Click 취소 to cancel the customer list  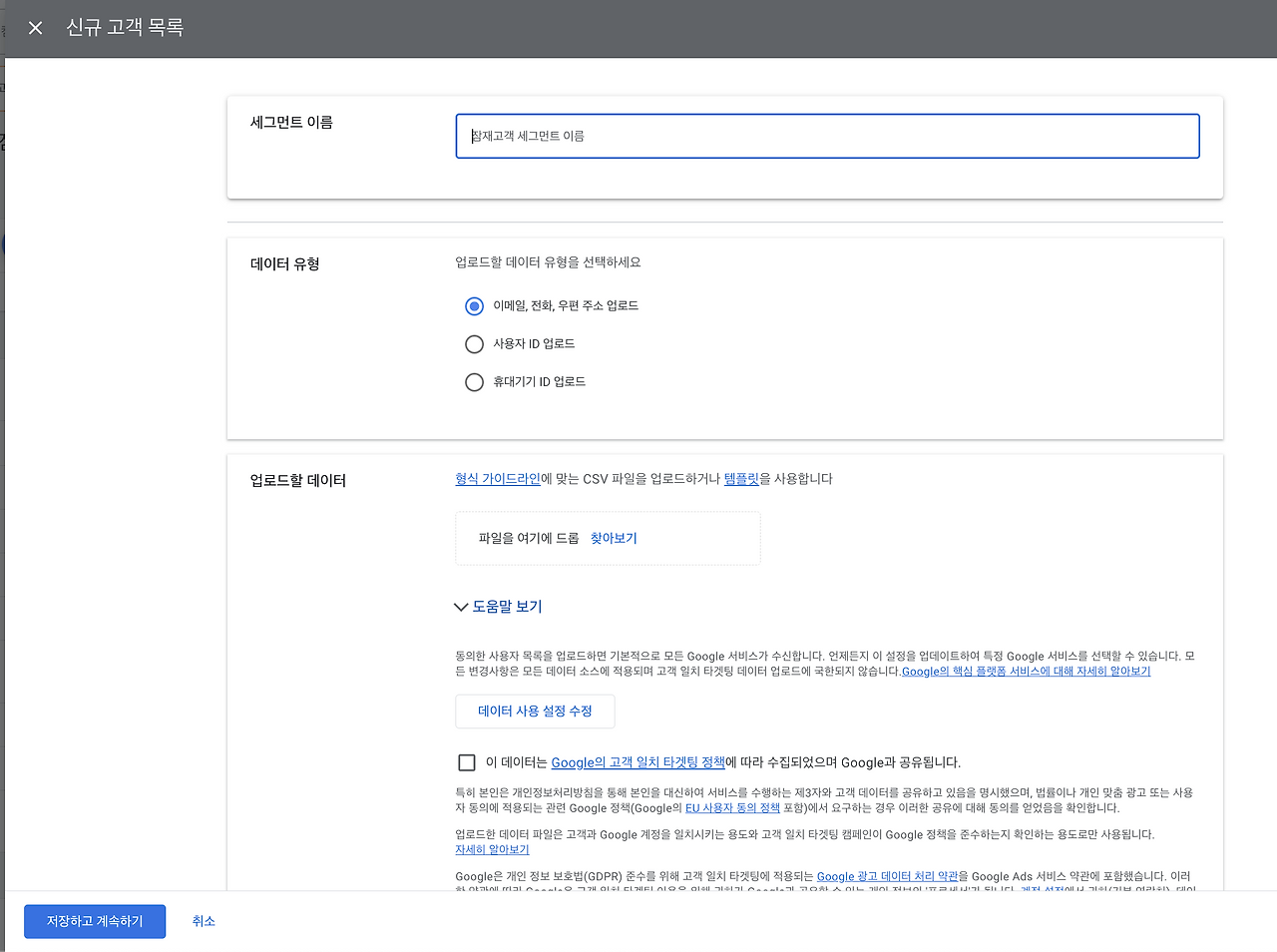click(x=204, y=921)
